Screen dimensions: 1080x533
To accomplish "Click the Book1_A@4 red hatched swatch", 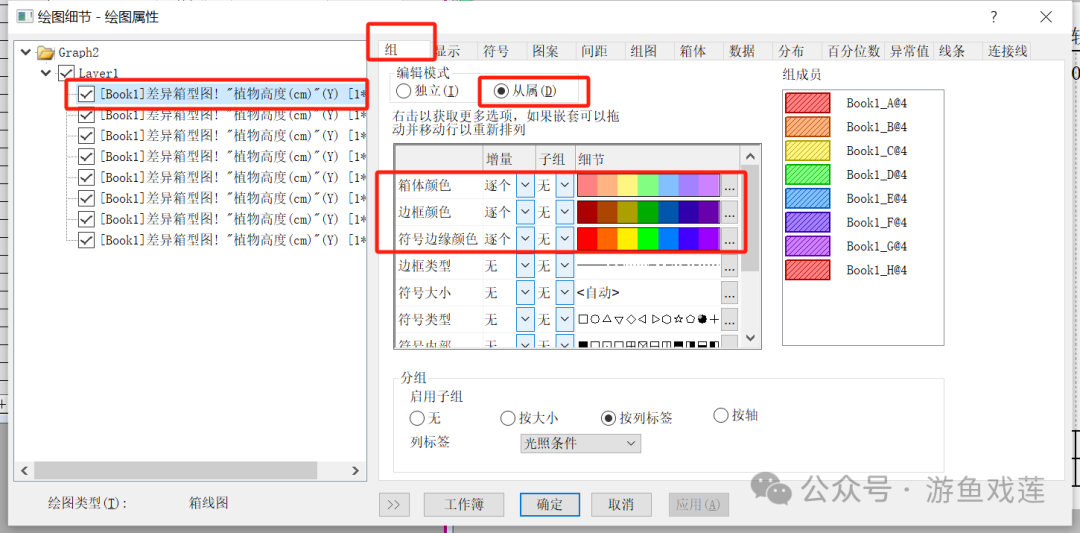I will tap(807, 103).
